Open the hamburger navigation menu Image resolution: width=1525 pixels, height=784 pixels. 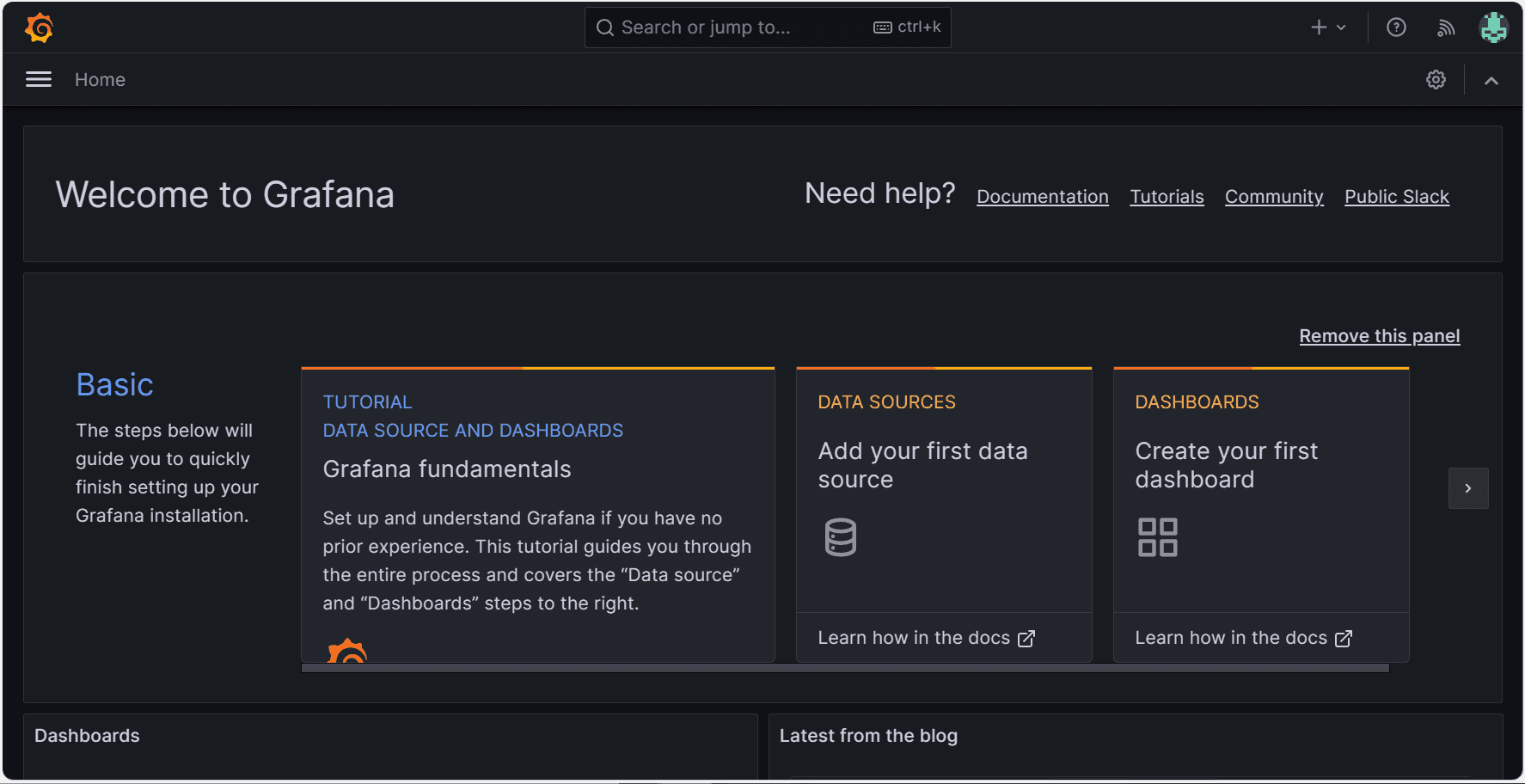[x=39, y=80]
